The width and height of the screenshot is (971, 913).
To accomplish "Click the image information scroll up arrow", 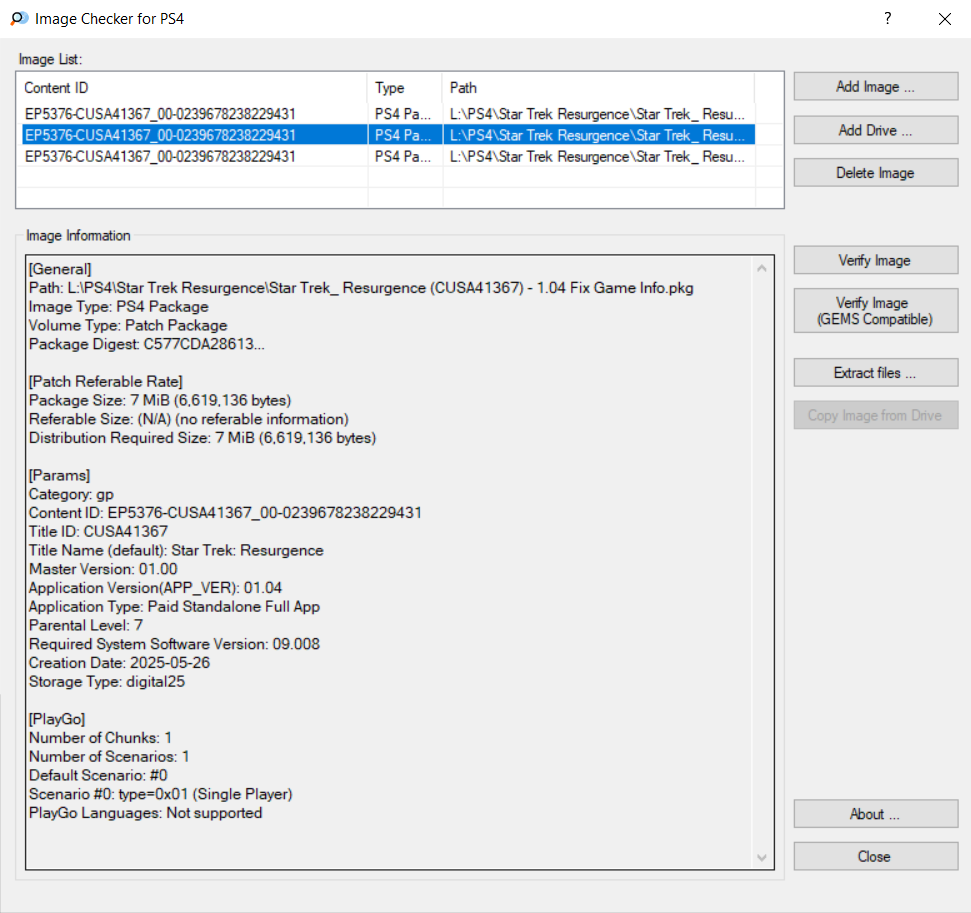I will click(x=762, y=268).
